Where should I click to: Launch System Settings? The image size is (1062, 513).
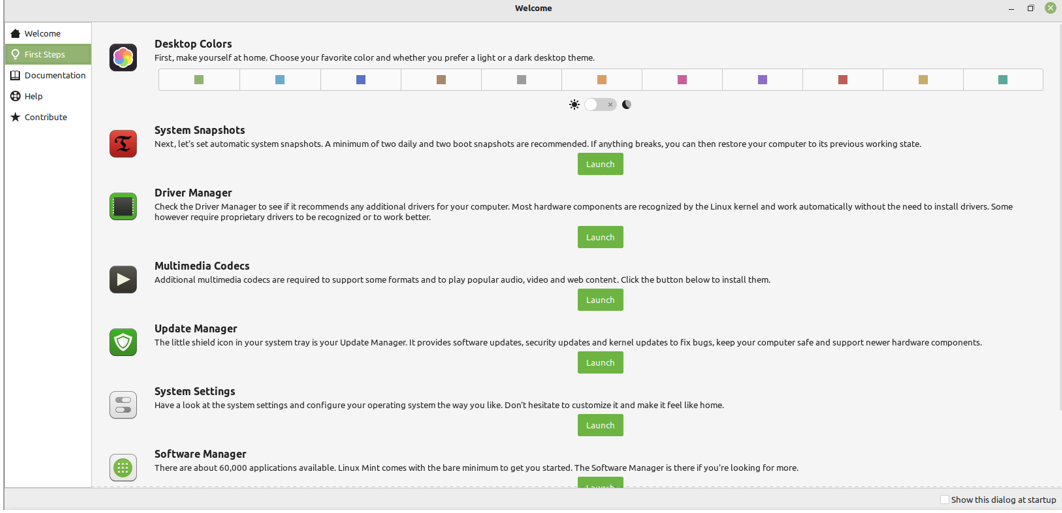(x=600, y=425)
